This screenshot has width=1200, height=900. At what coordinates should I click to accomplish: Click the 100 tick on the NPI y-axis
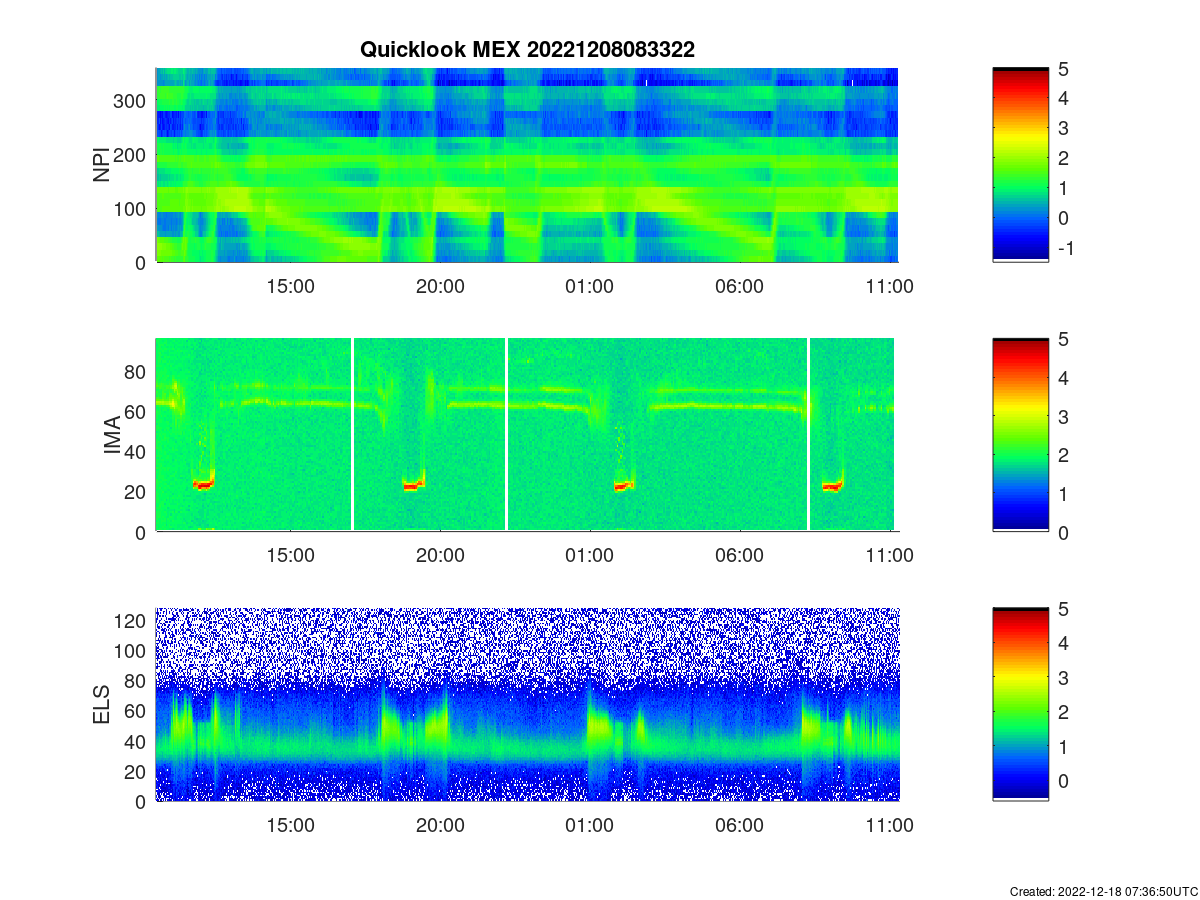click(x=131, y=209)
